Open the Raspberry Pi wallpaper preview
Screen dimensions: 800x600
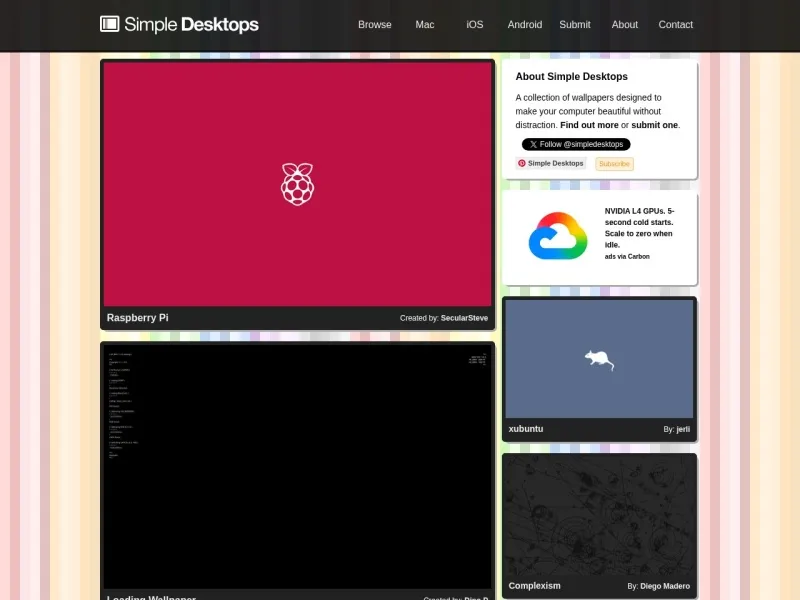(297, 184)
